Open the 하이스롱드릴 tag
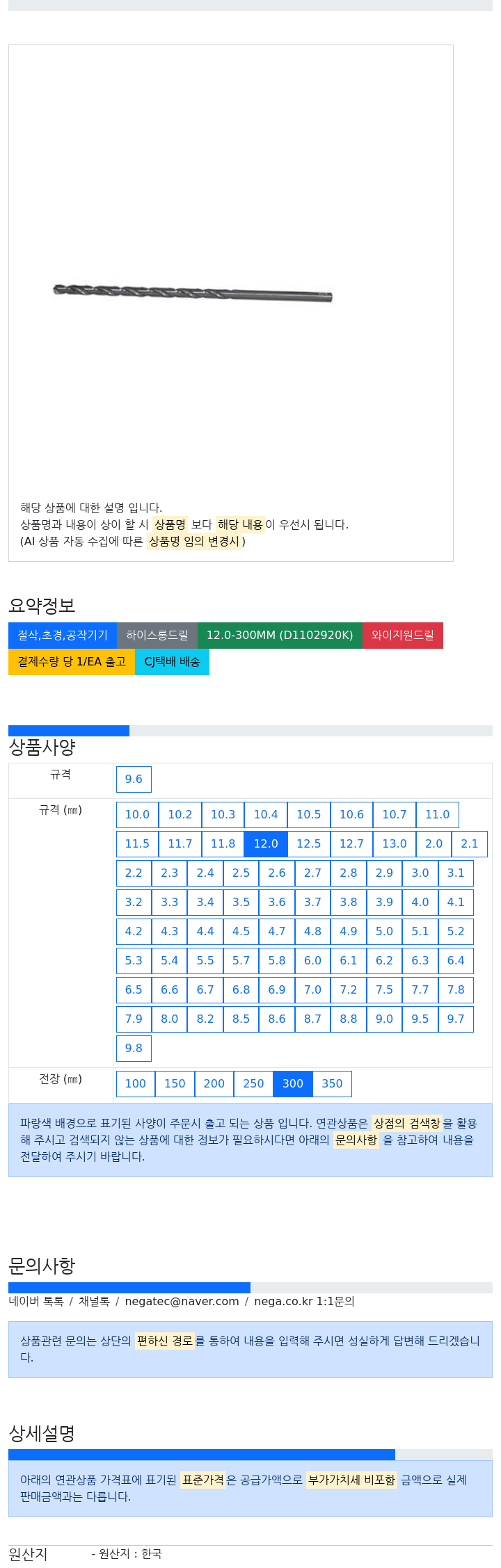The image size is (501, 1568). [157, 635]
